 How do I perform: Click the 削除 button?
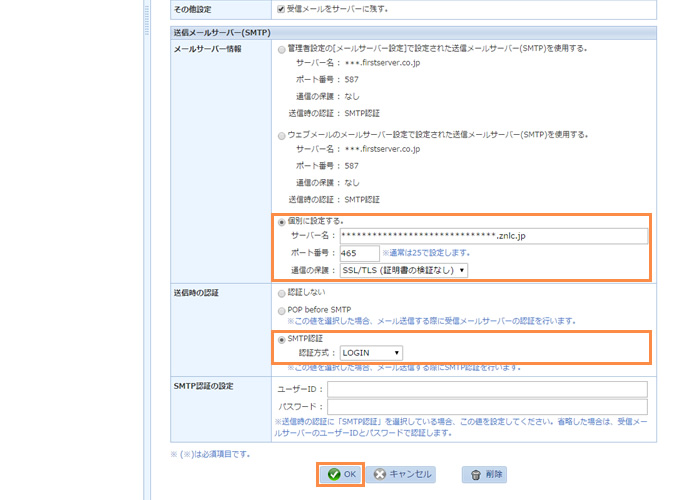(x=484, y=475)
